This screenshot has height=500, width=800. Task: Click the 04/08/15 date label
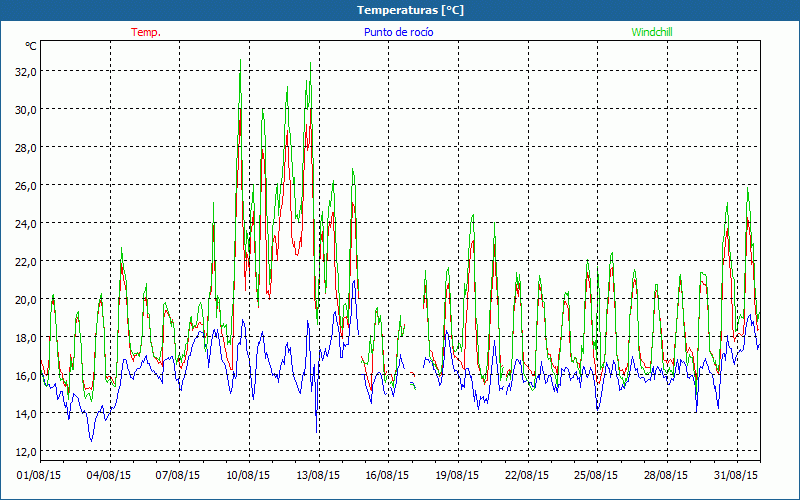108,476
